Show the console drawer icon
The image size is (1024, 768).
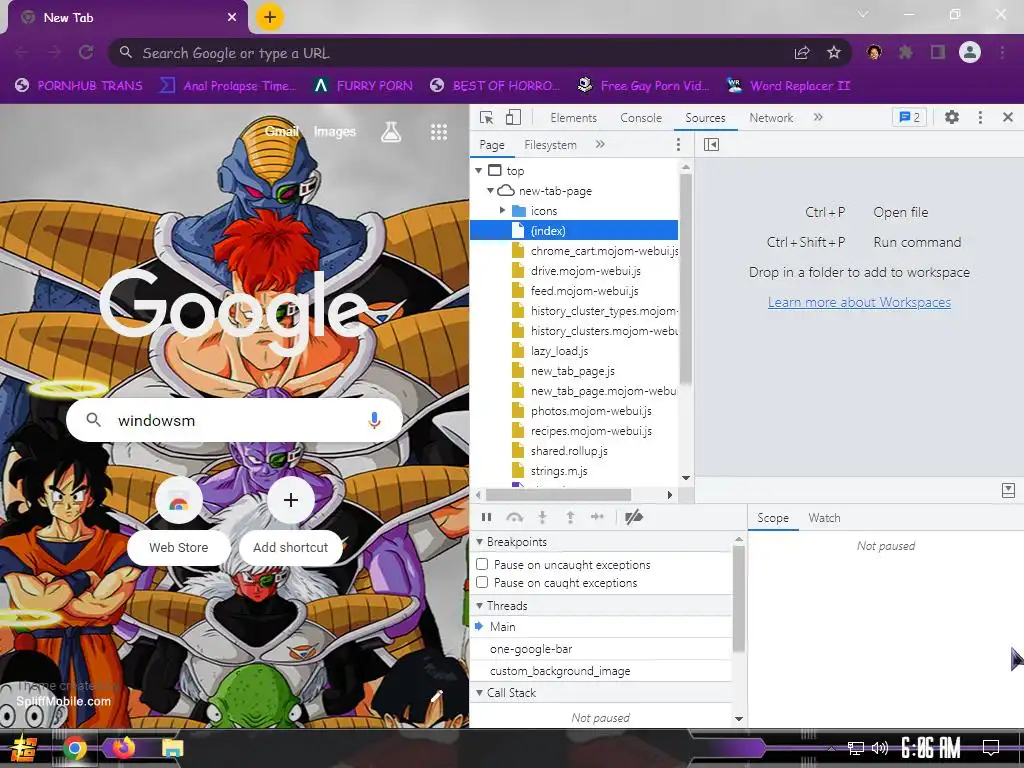1008,490
